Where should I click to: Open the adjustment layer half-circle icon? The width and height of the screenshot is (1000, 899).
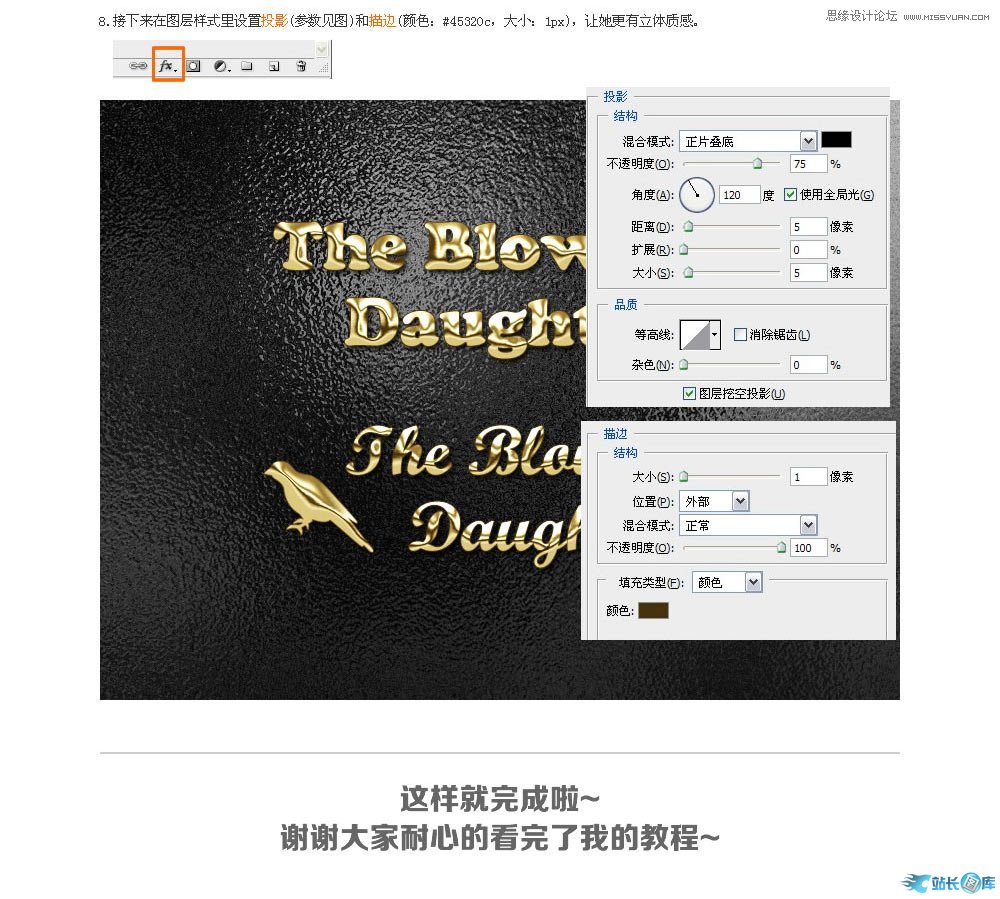click(221, 66)
